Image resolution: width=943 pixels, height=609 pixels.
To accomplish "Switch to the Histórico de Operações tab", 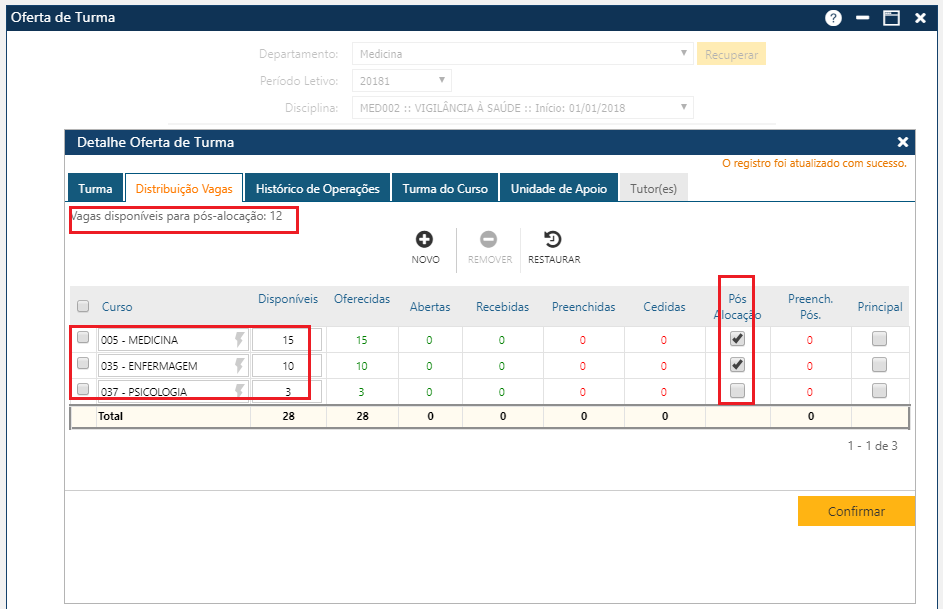I will (317, 189).
